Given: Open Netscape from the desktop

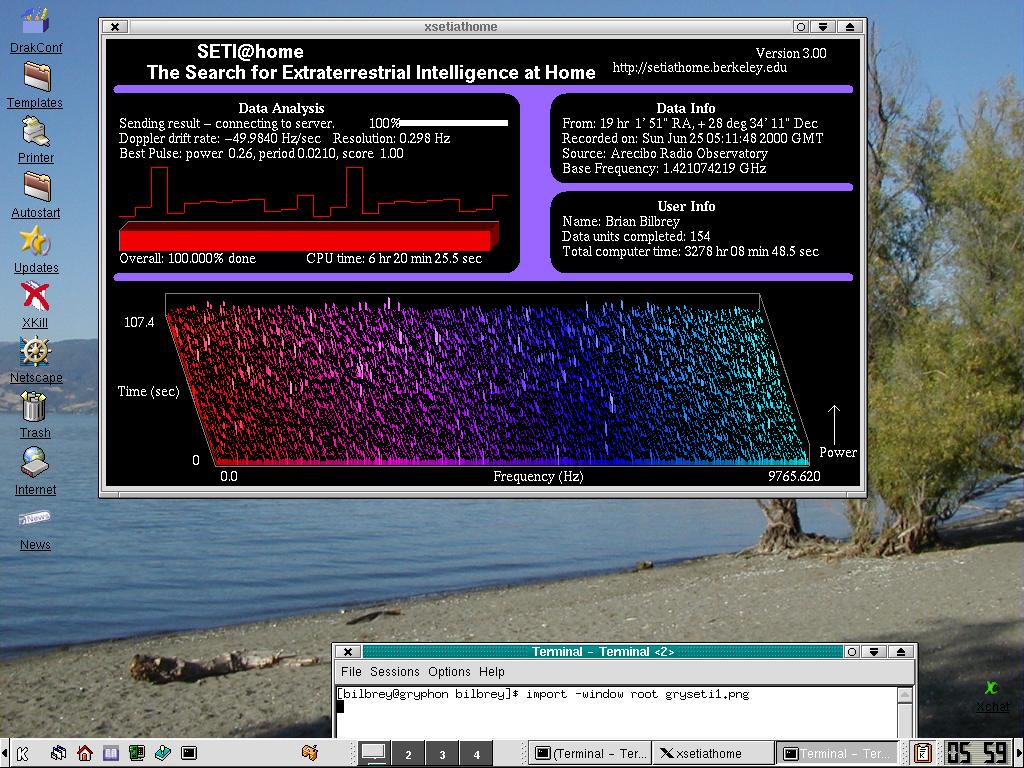Looking at the screenshot, I should (35, 353).
